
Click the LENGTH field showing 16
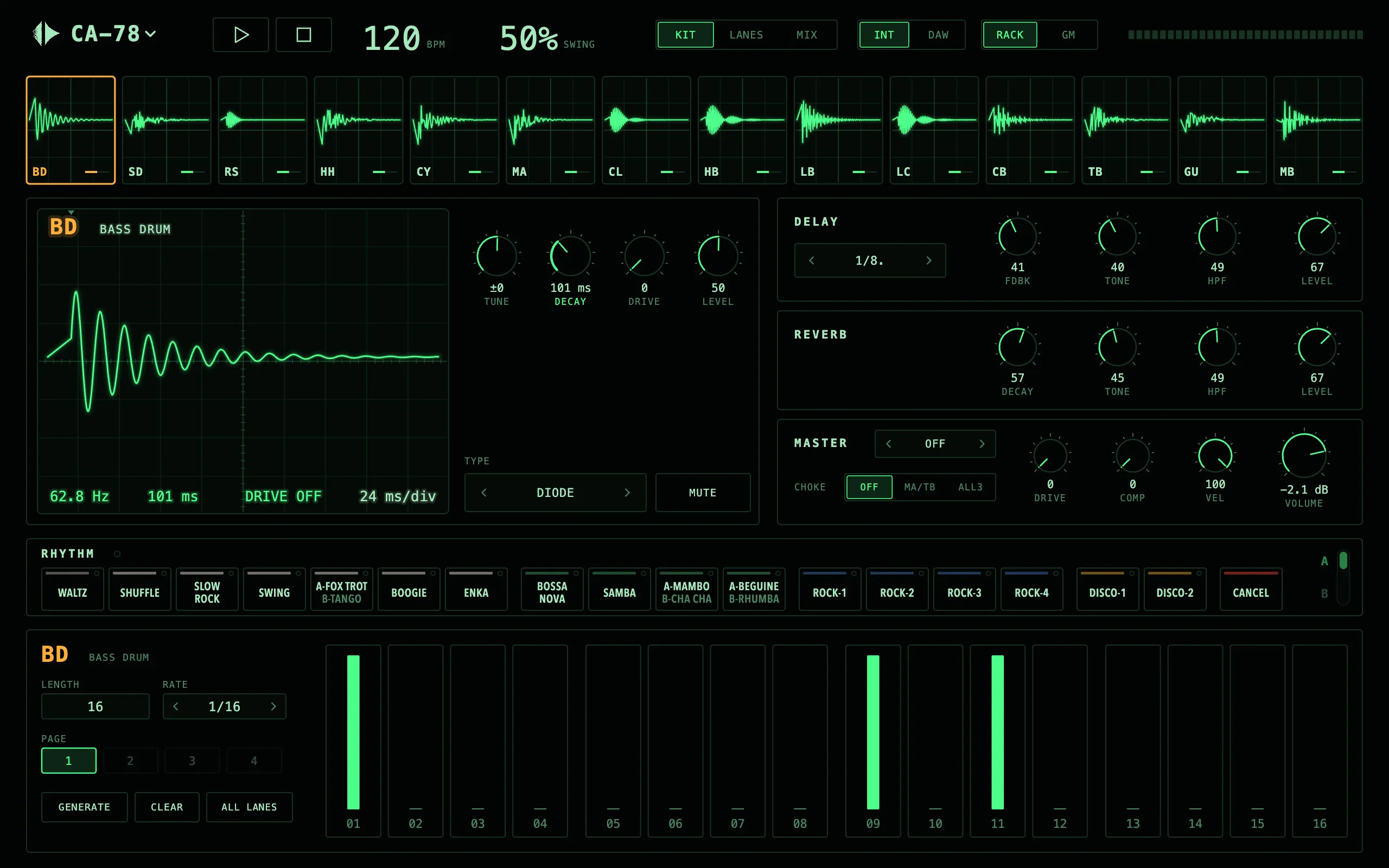[x=95, y=706]
